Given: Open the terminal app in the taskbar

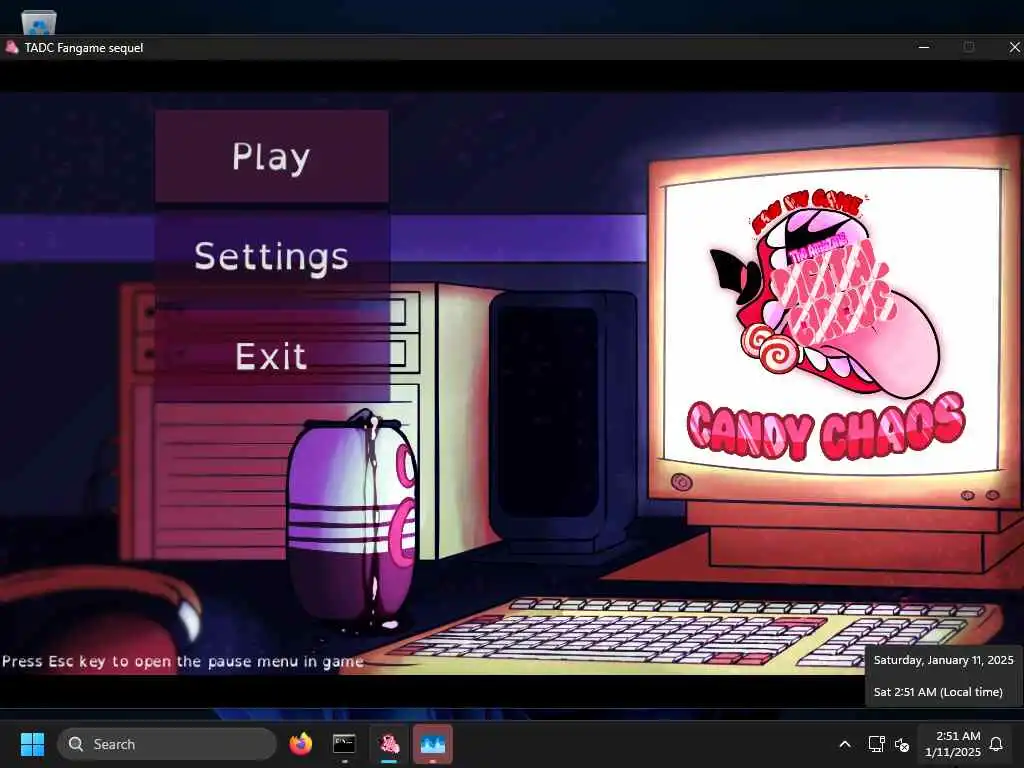Looking at the screenshot, I should [x=344, y=744].
